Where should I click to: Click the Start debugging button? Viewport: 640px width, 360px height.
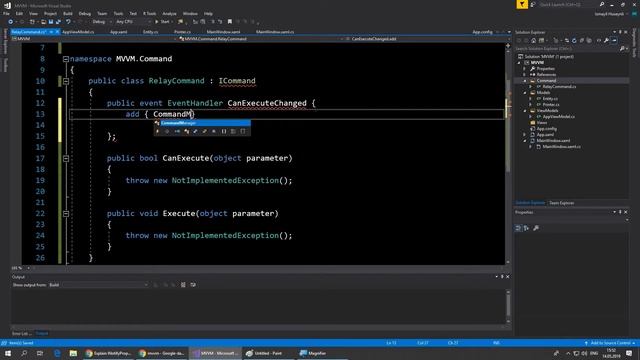pos(162,22)
